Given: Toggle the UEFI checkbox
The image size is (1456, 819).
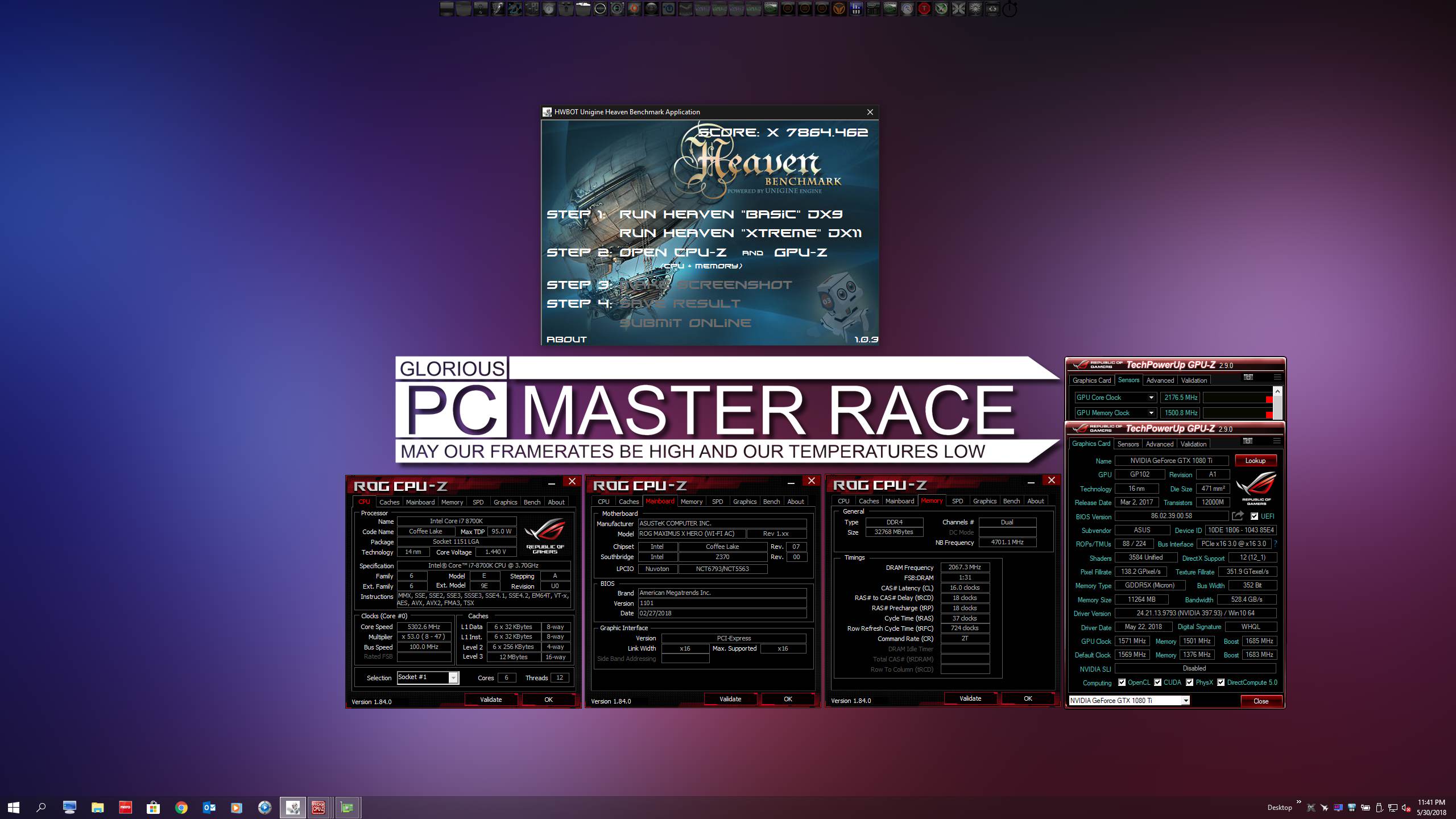Looking at the screenshot, I should [1254, 516].
